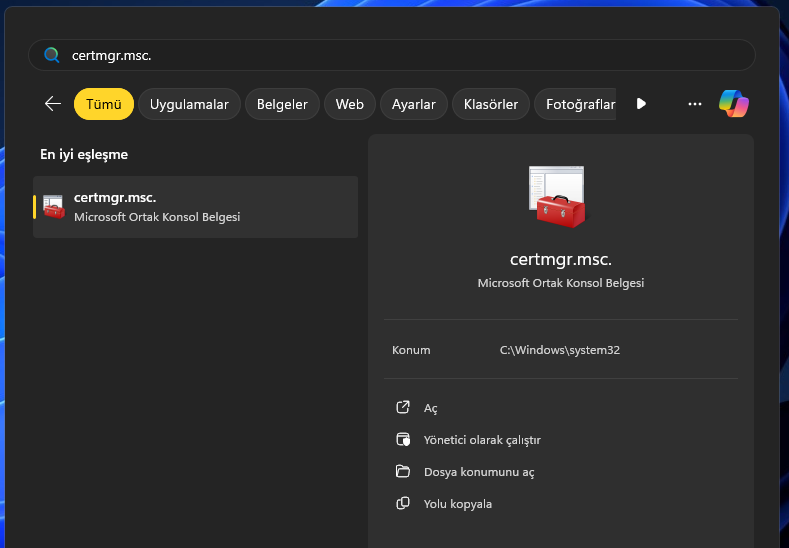Go back with the left arrow

click(x=53, y=104)
